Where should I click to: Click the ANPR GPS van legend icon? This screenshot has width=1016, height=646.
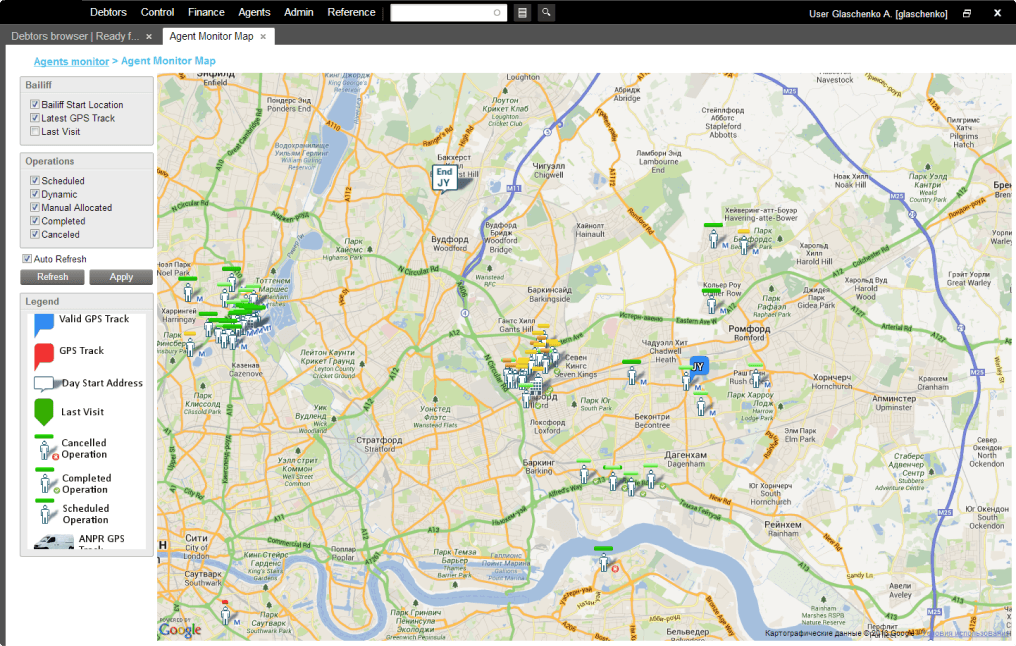54,542
